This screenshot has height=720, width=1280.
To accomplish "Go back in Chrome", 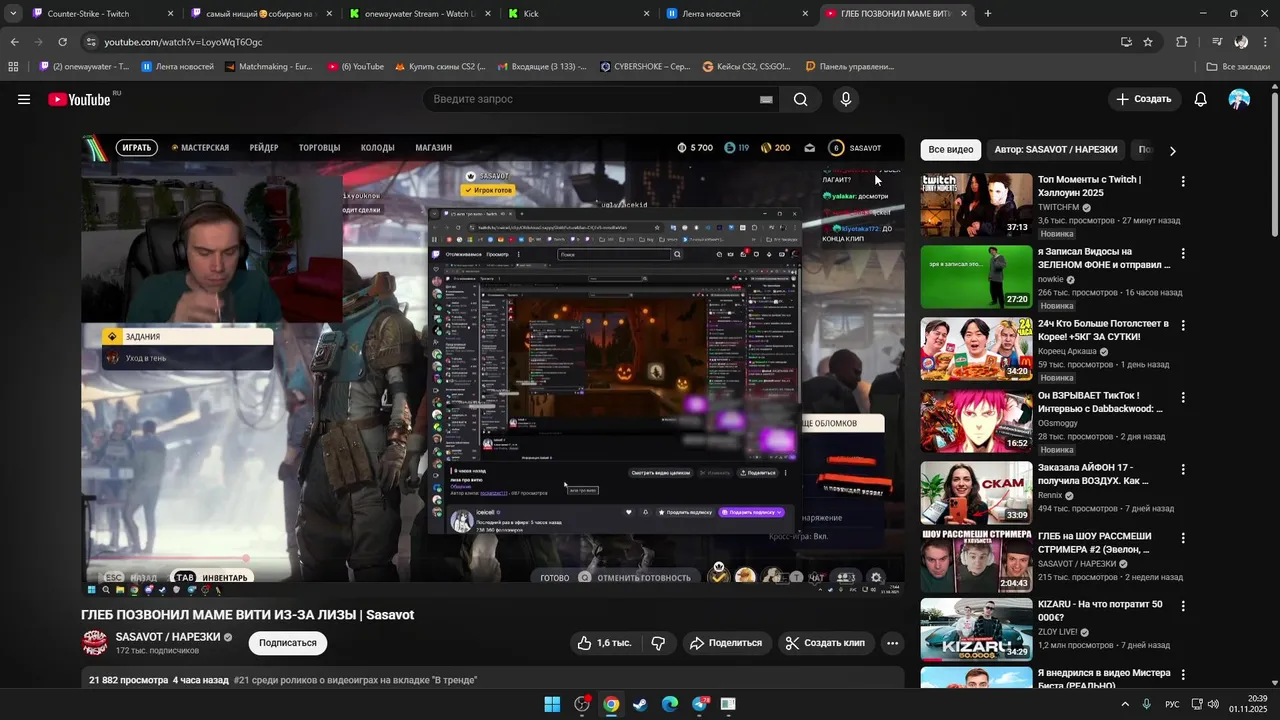I will (x=14, y=42).
